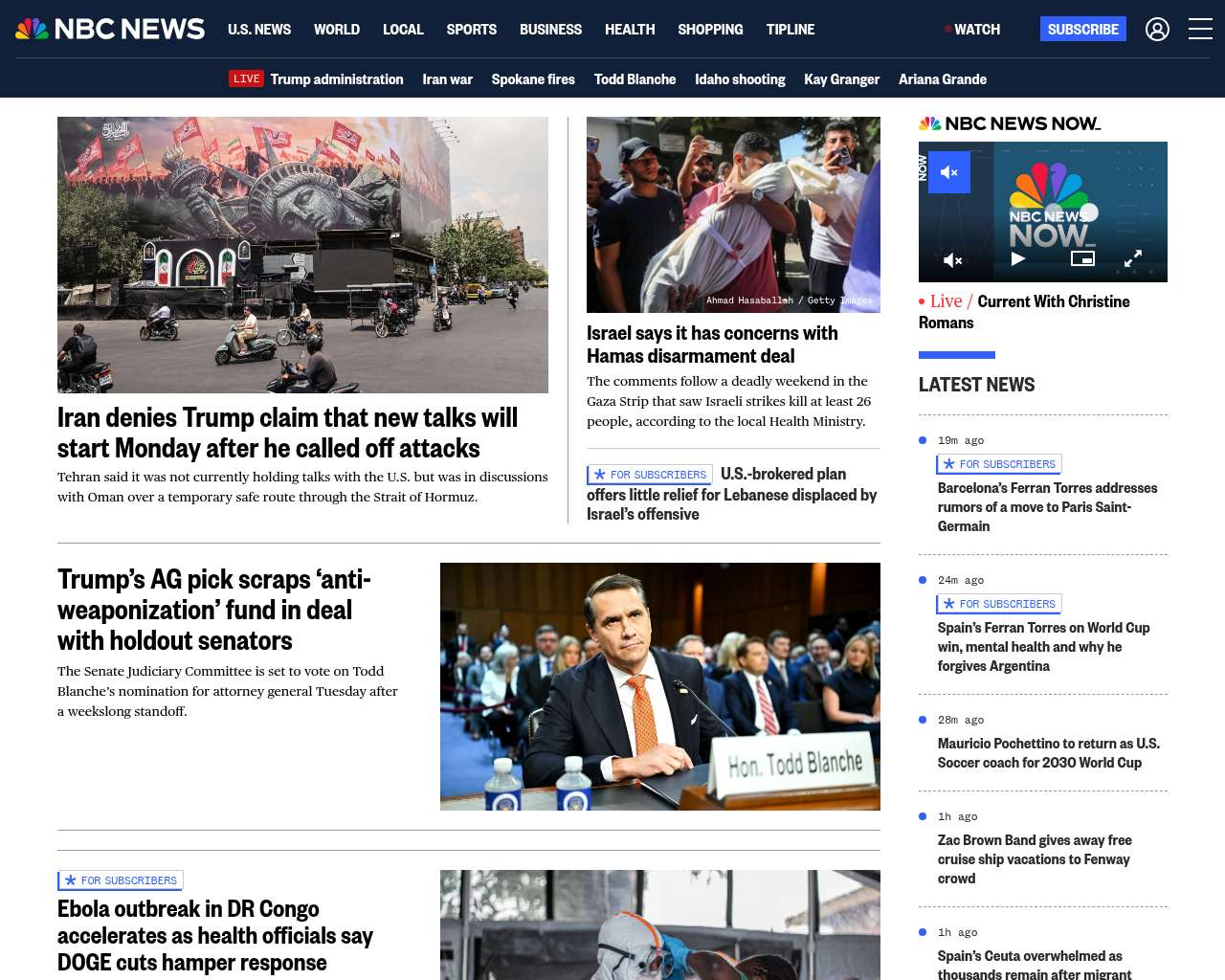The width and height of the screenshot is (1225, 980).
Task: Read Ferran Torres on World Cup win story
Action: [1043, 647]
